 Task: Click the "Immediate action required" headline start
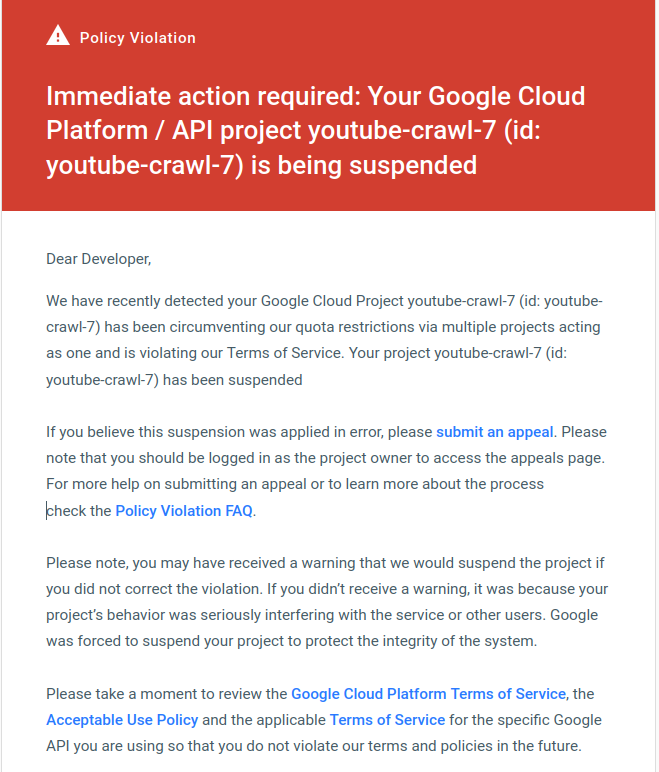tap(203, 96)
